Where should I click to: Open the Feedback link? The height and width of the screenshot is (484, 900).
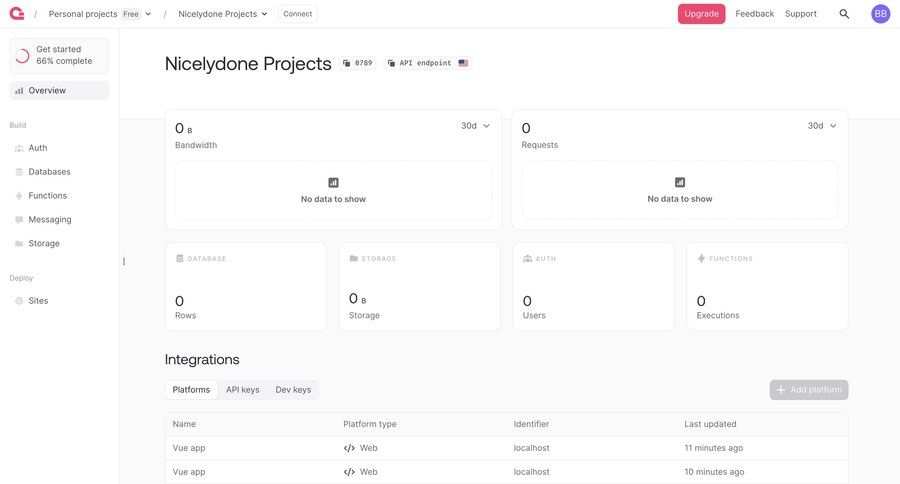754,14
